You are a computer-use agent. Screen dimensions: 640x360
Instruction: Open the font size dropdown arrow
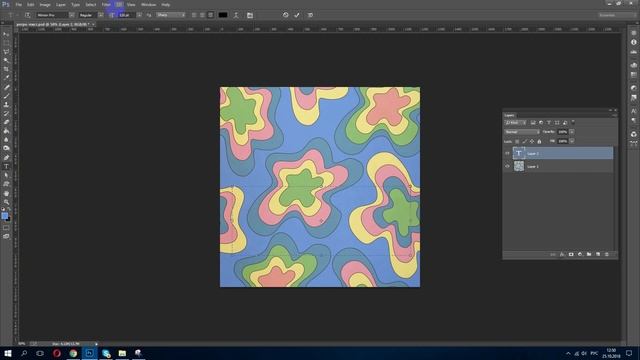click(140, 15)
